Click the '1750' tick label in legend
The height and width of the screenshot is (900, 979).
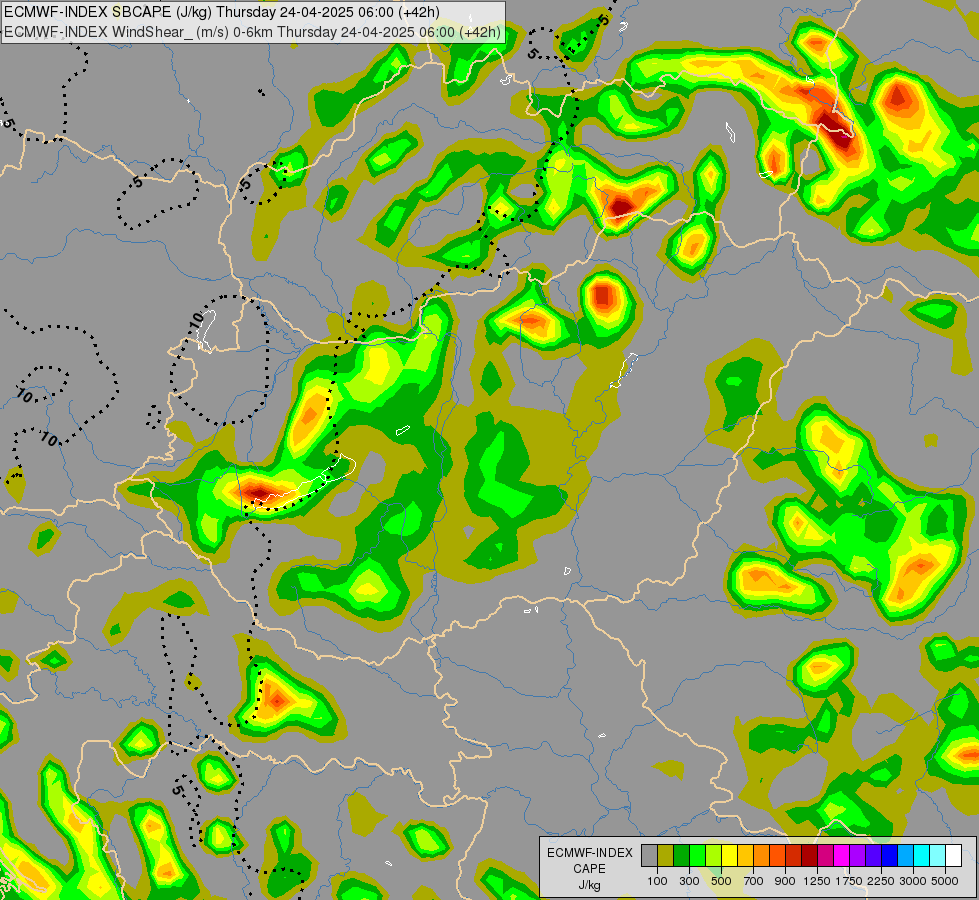tap(849, 881)
